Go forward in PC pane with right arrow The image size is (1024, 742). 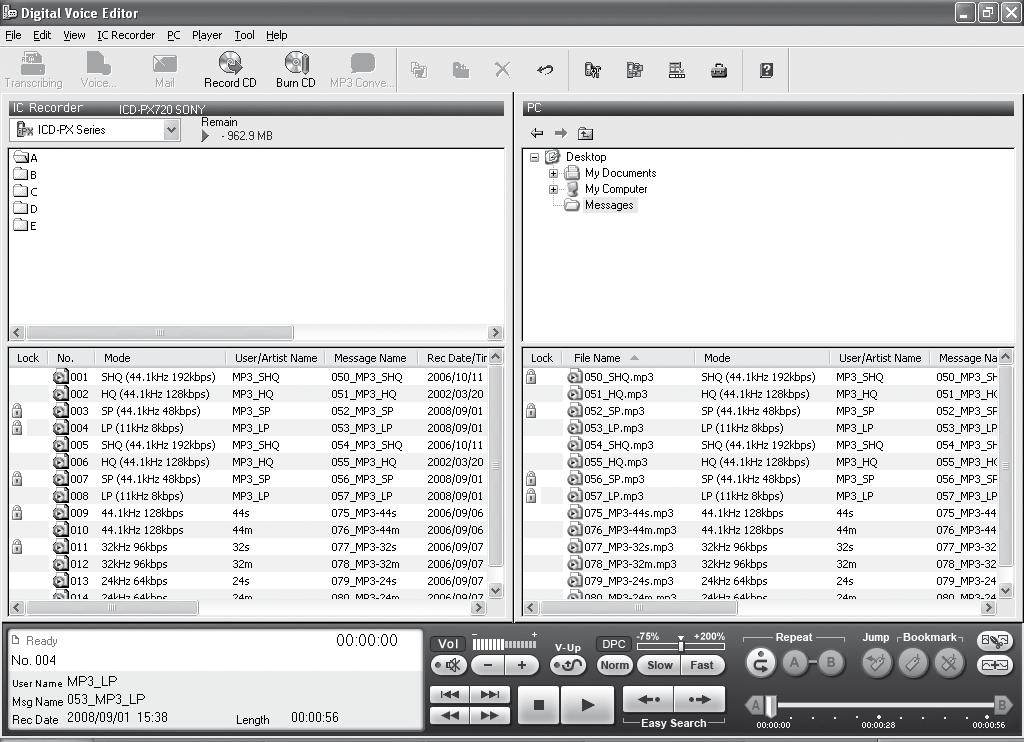560,133
